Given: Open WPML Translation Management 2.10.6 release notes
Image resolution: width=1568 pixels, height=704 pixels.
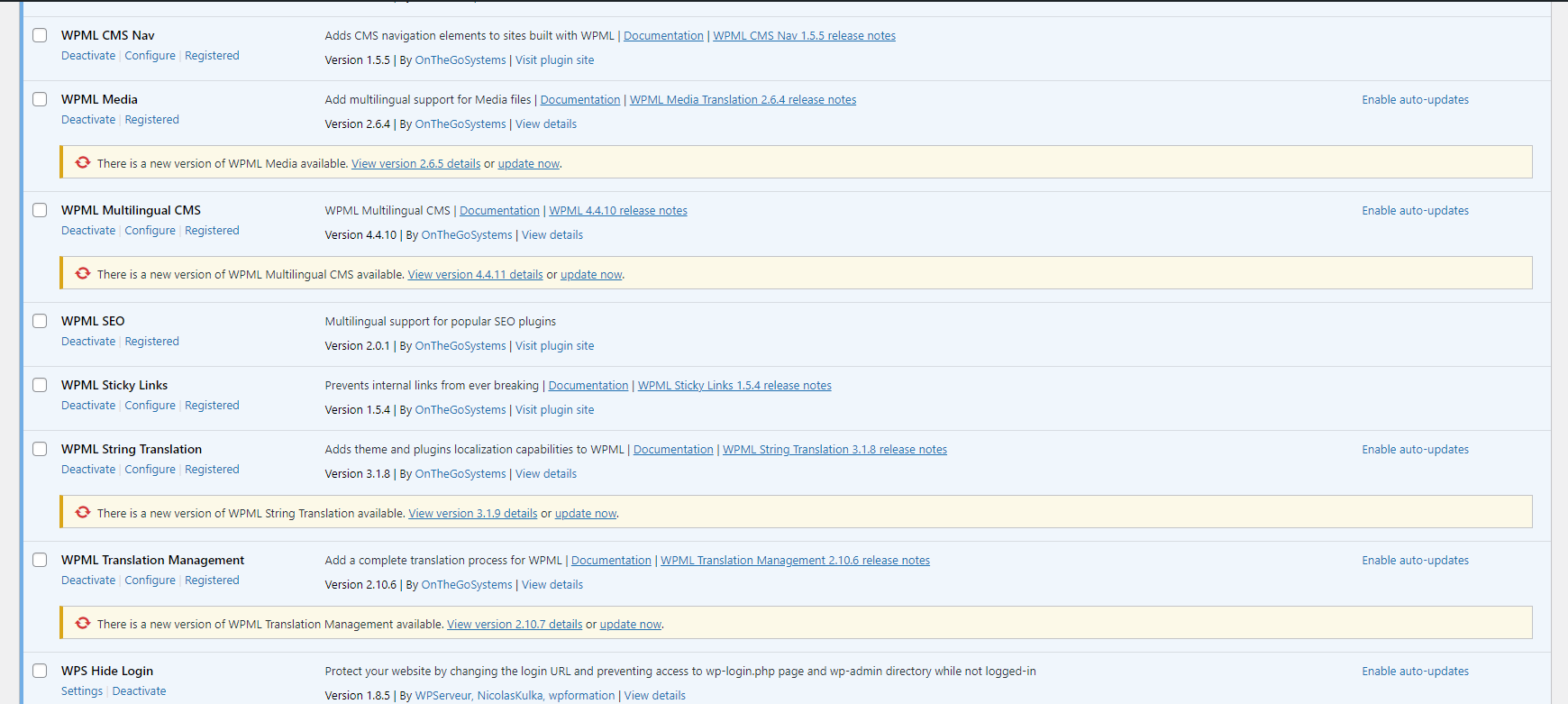Looking at the screenshot, I should (x=795, y=561).
